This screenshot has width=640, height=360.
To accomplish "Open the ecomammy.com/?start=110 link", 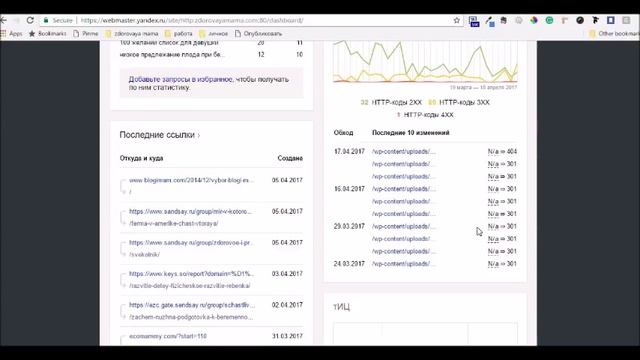I will 168,336.
